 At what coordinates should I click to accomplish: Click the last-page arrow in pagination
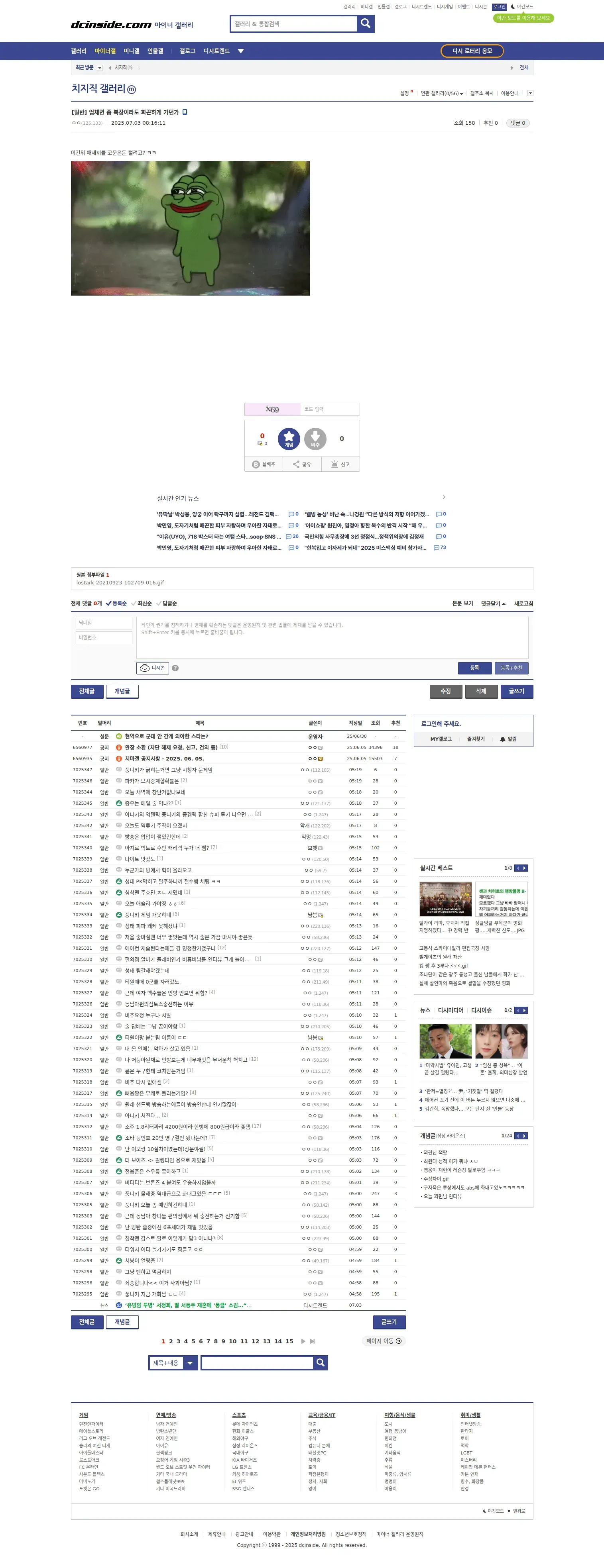coord(312,1341)
